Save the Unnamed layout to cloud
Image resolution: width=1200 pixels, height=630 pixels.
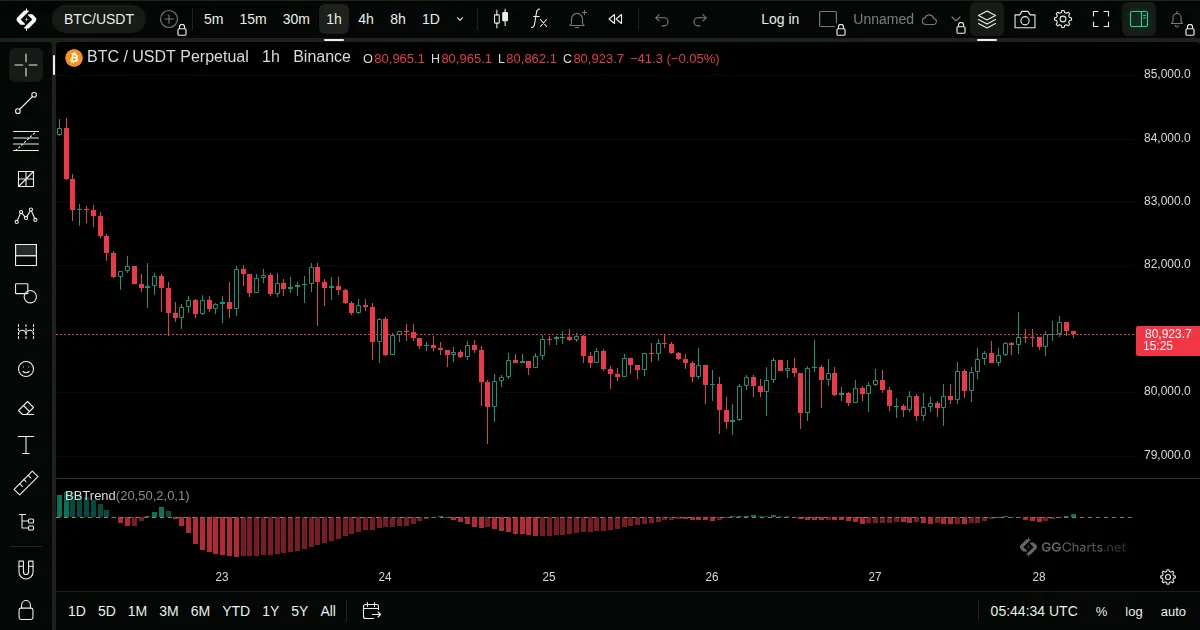[929, 19]
